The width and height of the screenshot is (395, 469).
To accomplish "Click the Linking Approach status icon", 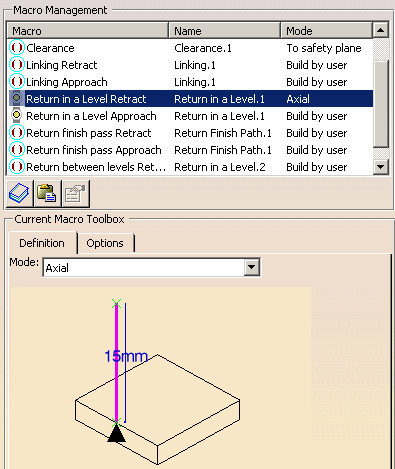I will click(x=16, y=82).
